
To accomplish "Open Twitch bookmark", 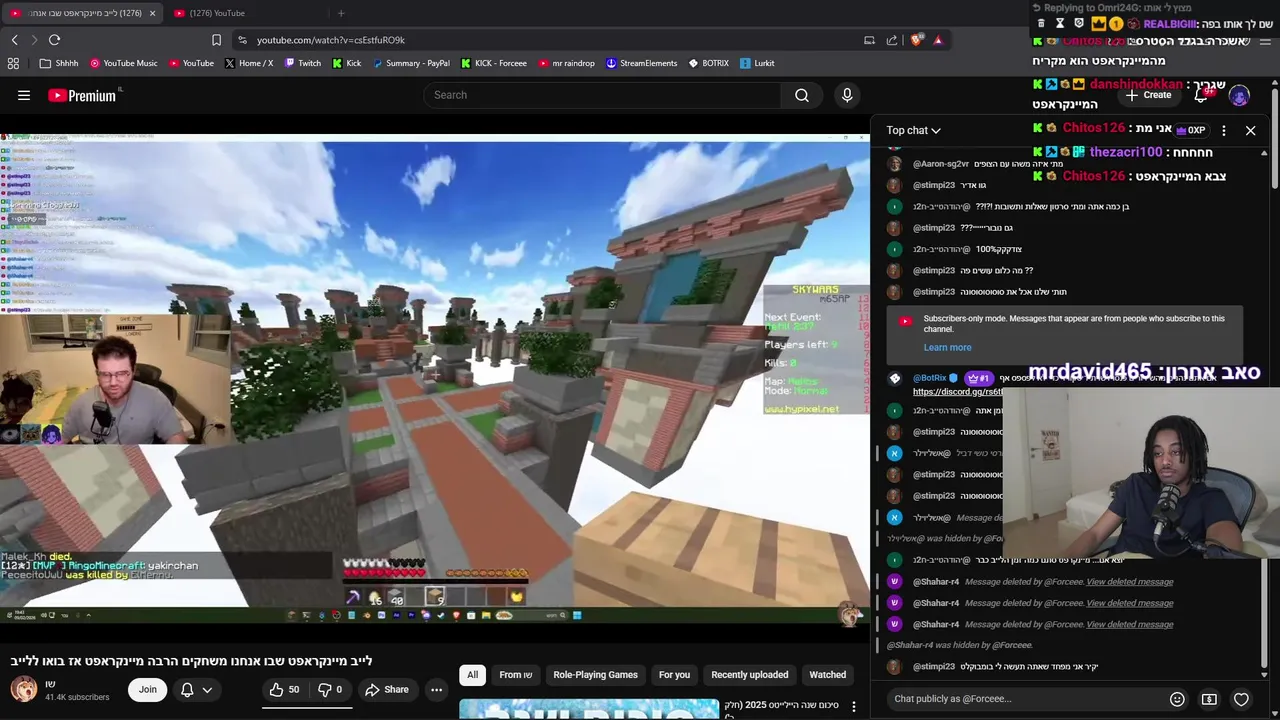I will [303, 63].
